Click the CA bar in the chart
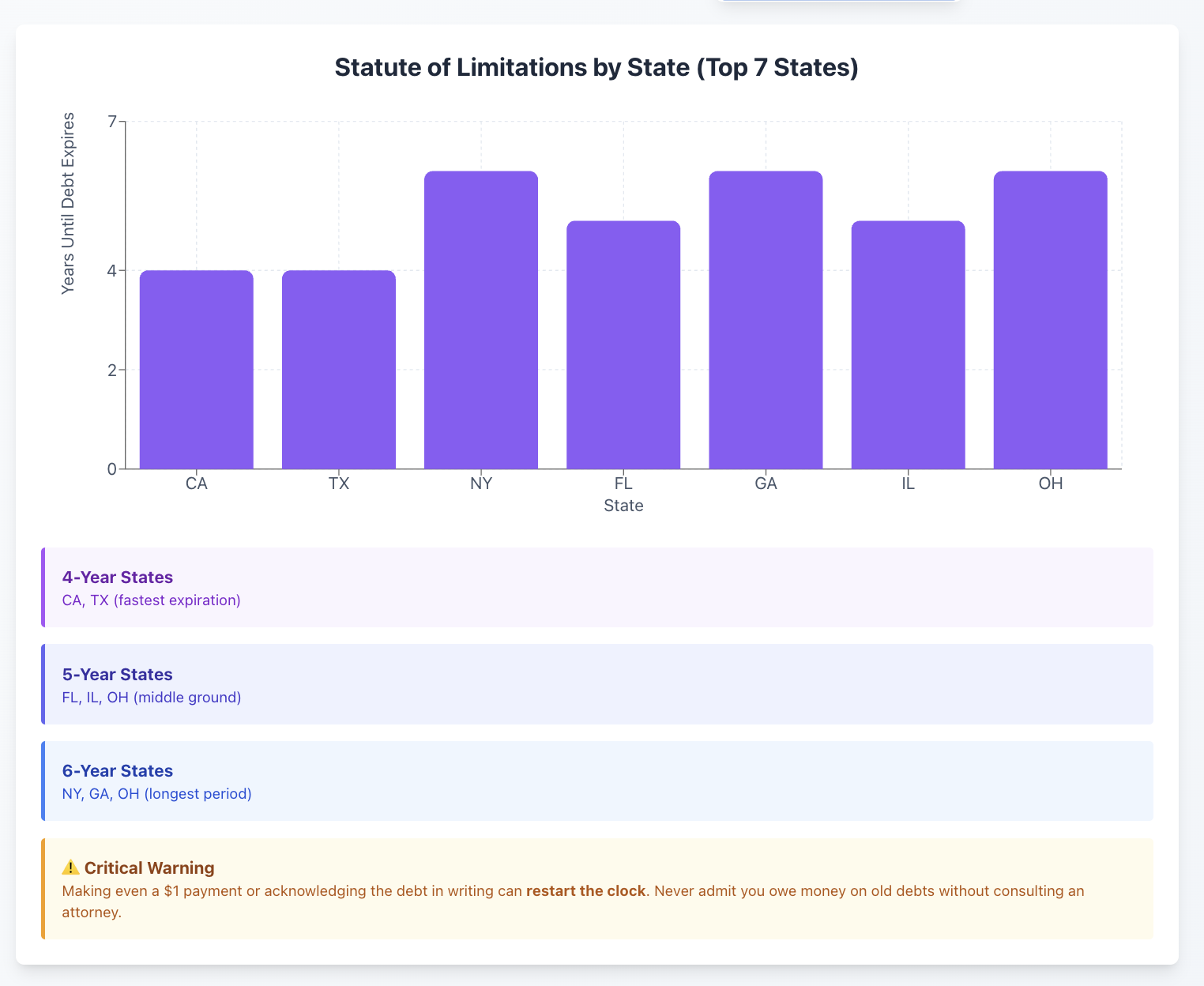This screenshot has width=1204, height=986. click(197, 370)
